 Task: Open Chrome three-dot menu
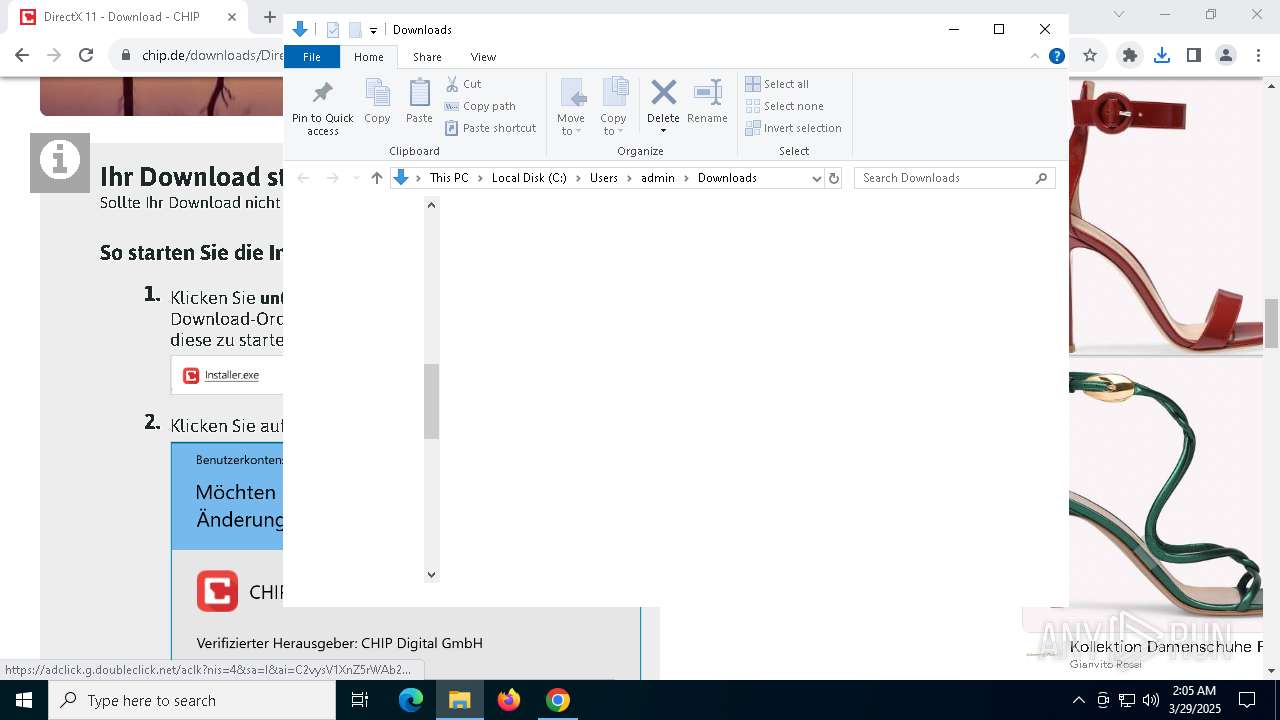point(1258,56)
